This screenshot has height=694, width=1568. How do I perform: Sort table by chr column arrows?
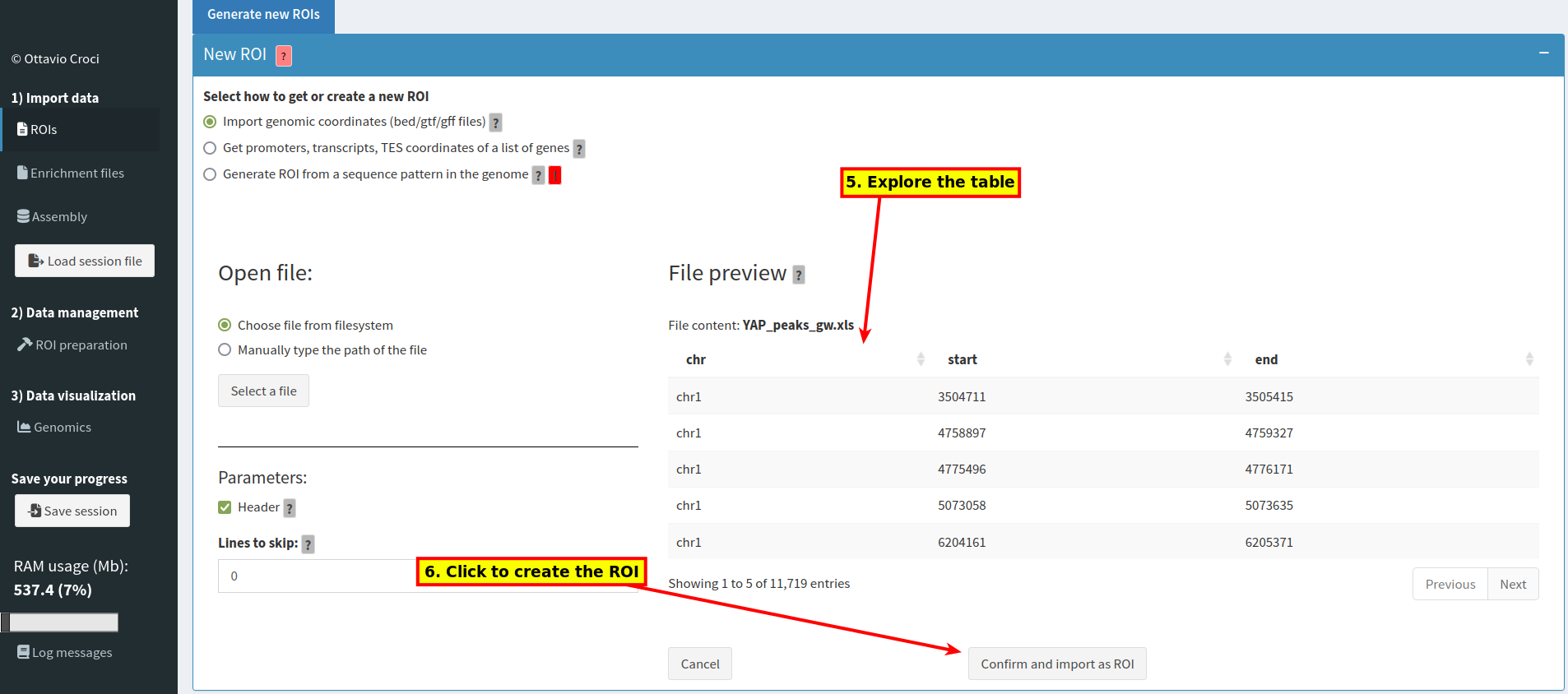pyautogui.click(x=921, y=359)
